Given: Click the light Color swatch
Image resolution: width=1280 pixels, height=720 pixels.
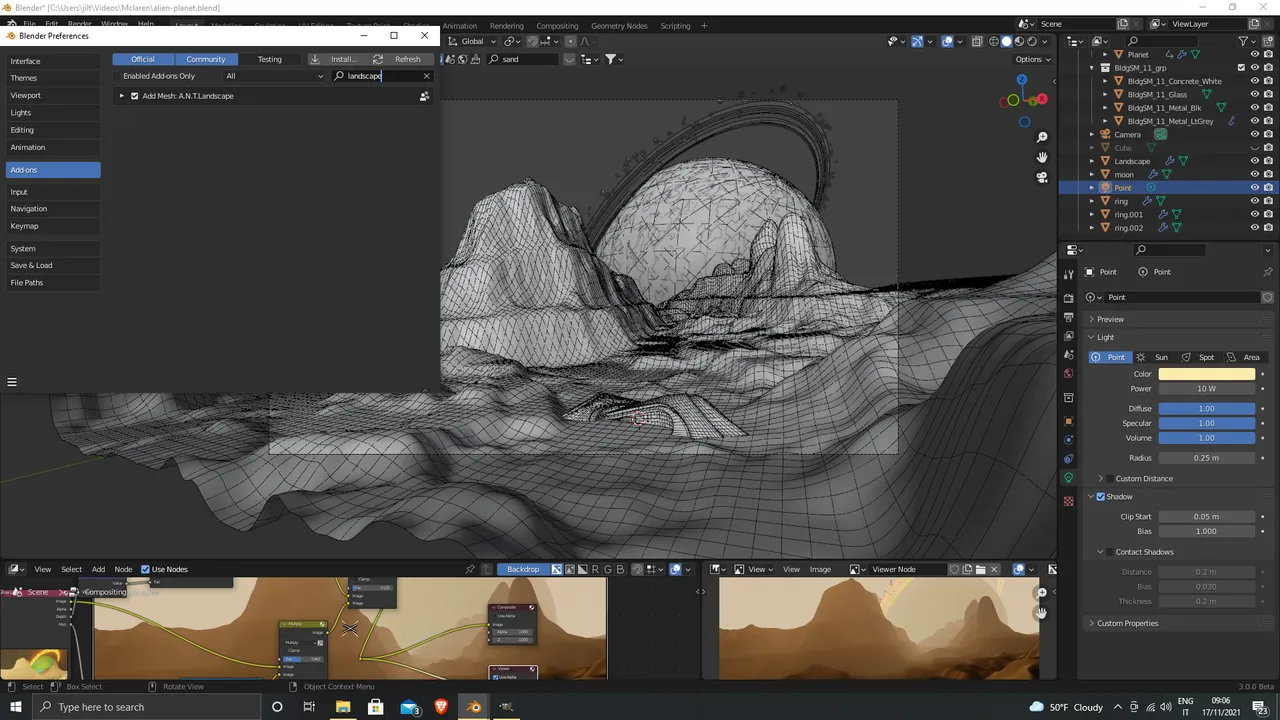Looking at the screenshot, I should (1206, 374).
